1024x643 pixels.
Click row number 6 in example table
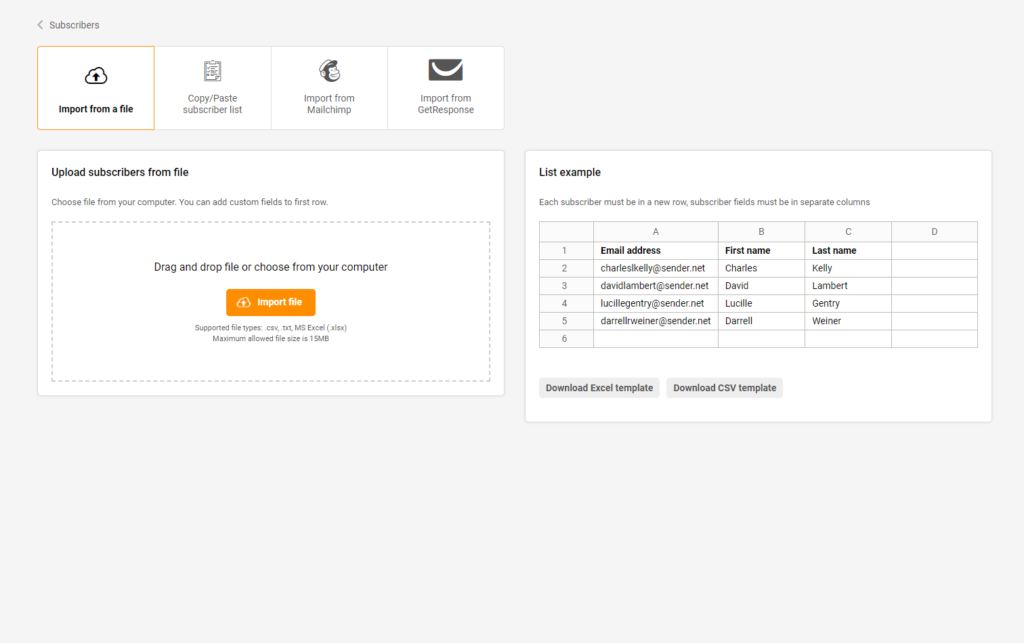point(566,339)
